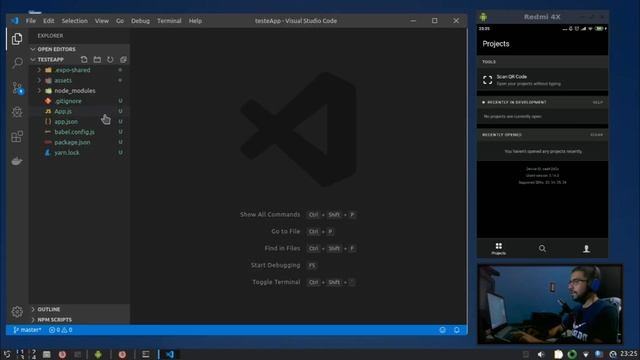Image resolution: width=640 pixels, height=360 pixels.
Task: Click the Android icon in Redmi 4X titlebar
Action: pyautogui.click(x=484, y=17)
